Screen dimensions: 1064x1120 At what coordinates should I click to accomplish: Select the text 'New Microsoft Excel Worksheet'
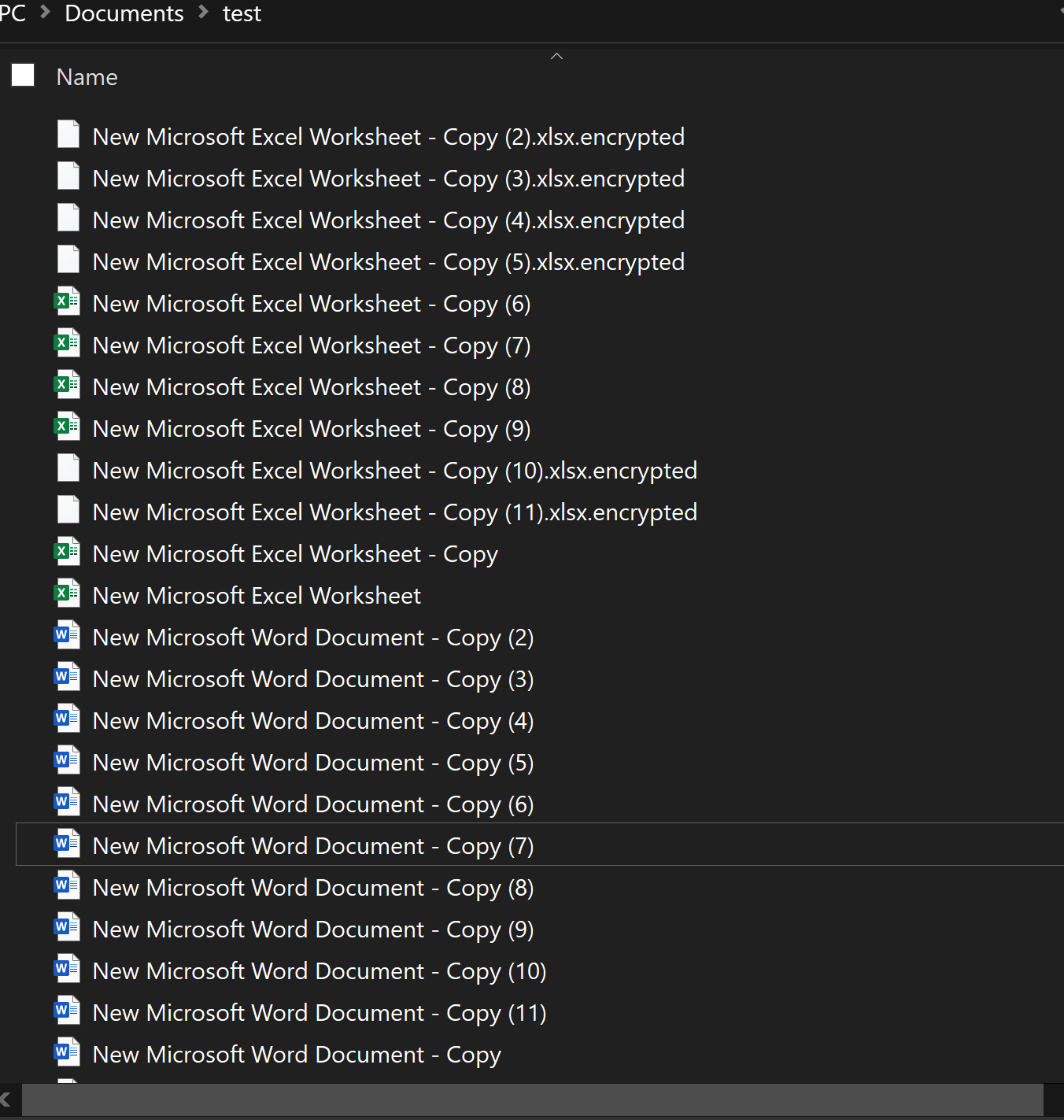pyautogui.click(x=257, y=596)
